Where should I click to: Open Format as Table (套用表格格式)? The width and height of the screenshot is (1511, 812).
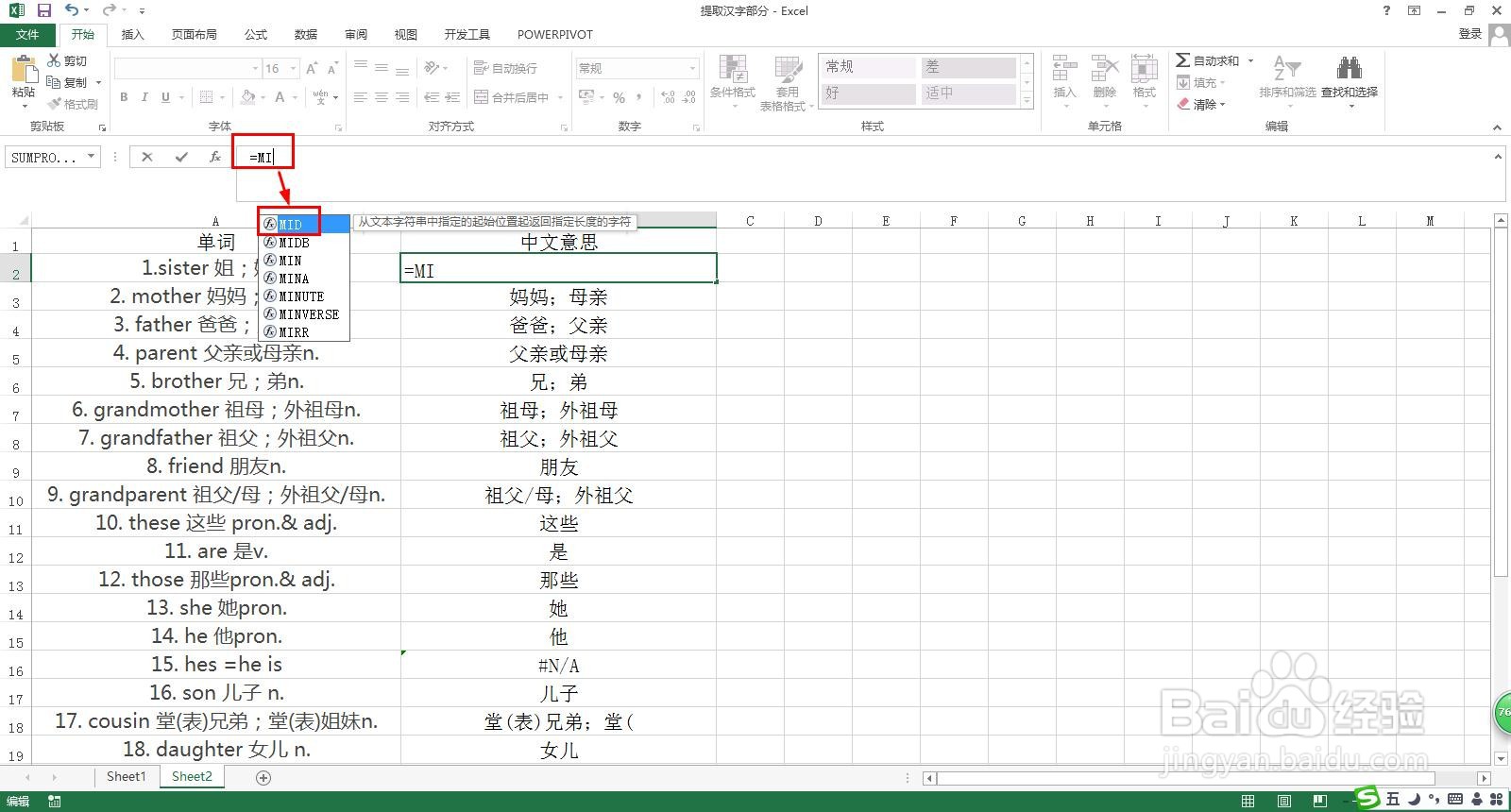coord(787,83)
